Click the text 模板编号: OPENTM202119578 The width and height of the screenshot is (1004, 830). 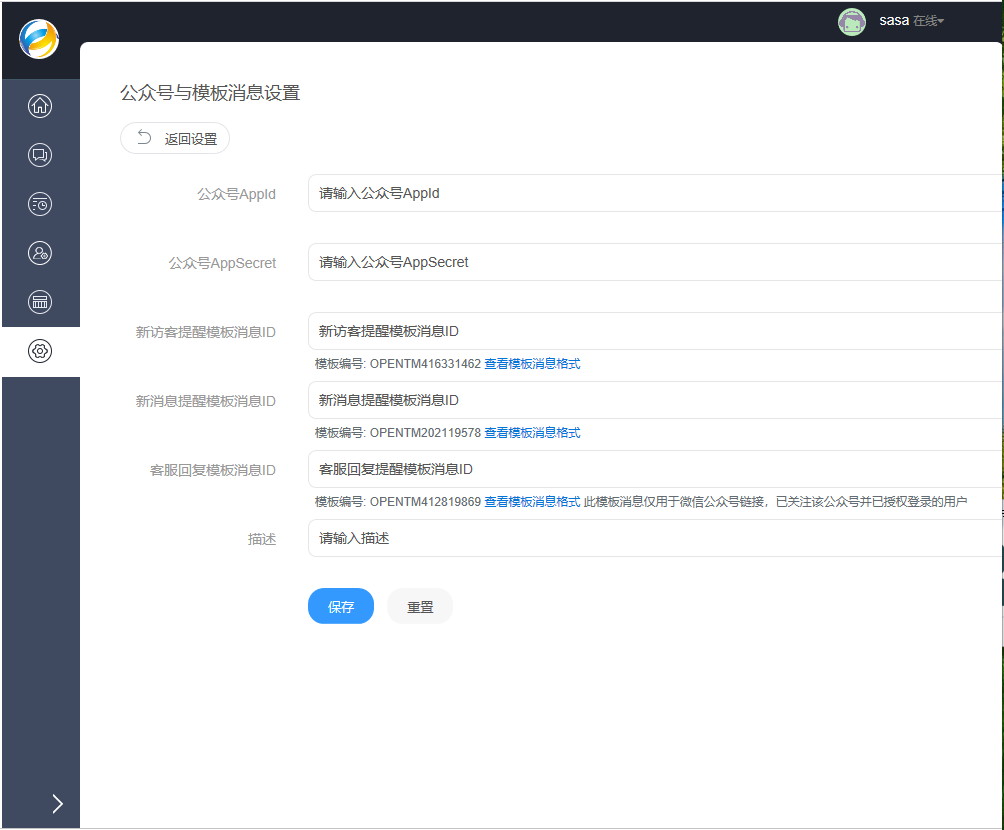[x=398, y=433]
